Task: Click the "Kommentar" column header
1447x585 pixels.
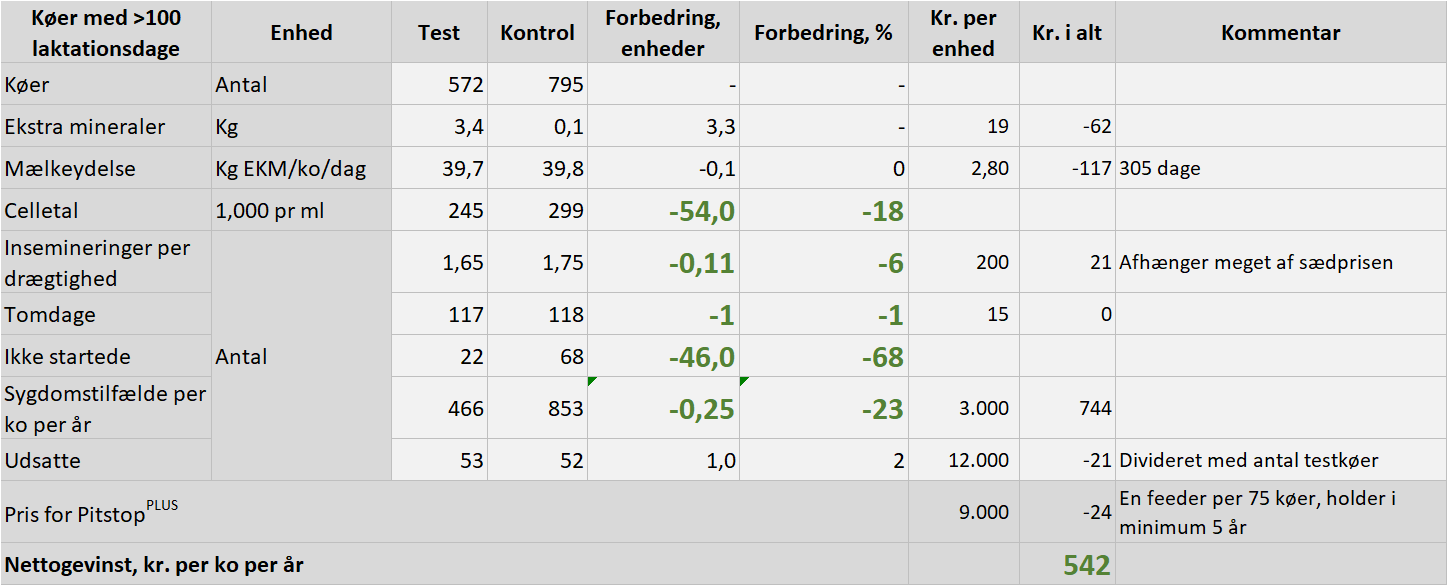Action: click(1280, 32)
